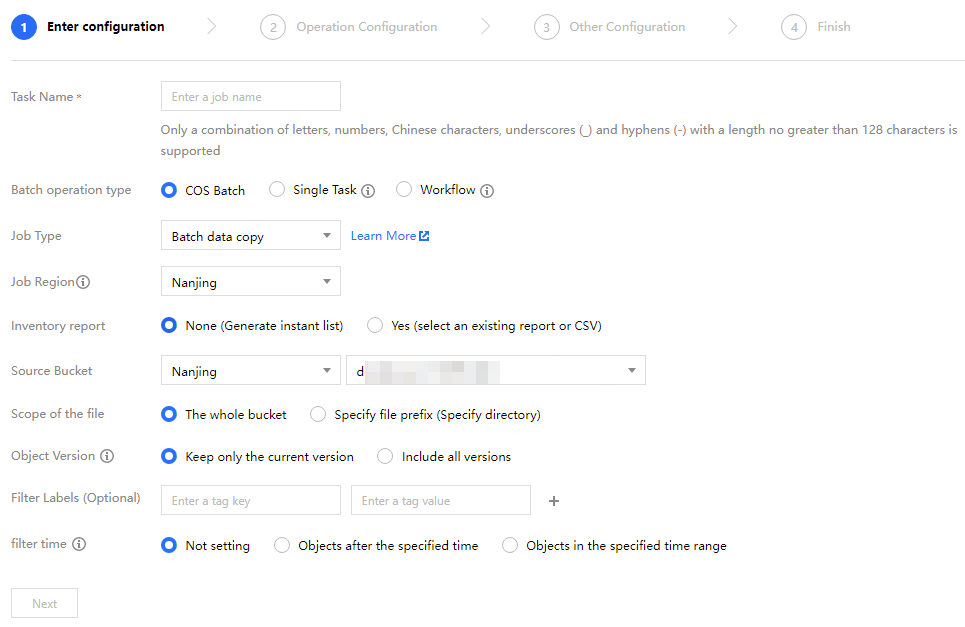Click the filter time info icon
The width and height of the screenshot is (965, 627).
tap(79, 545)
